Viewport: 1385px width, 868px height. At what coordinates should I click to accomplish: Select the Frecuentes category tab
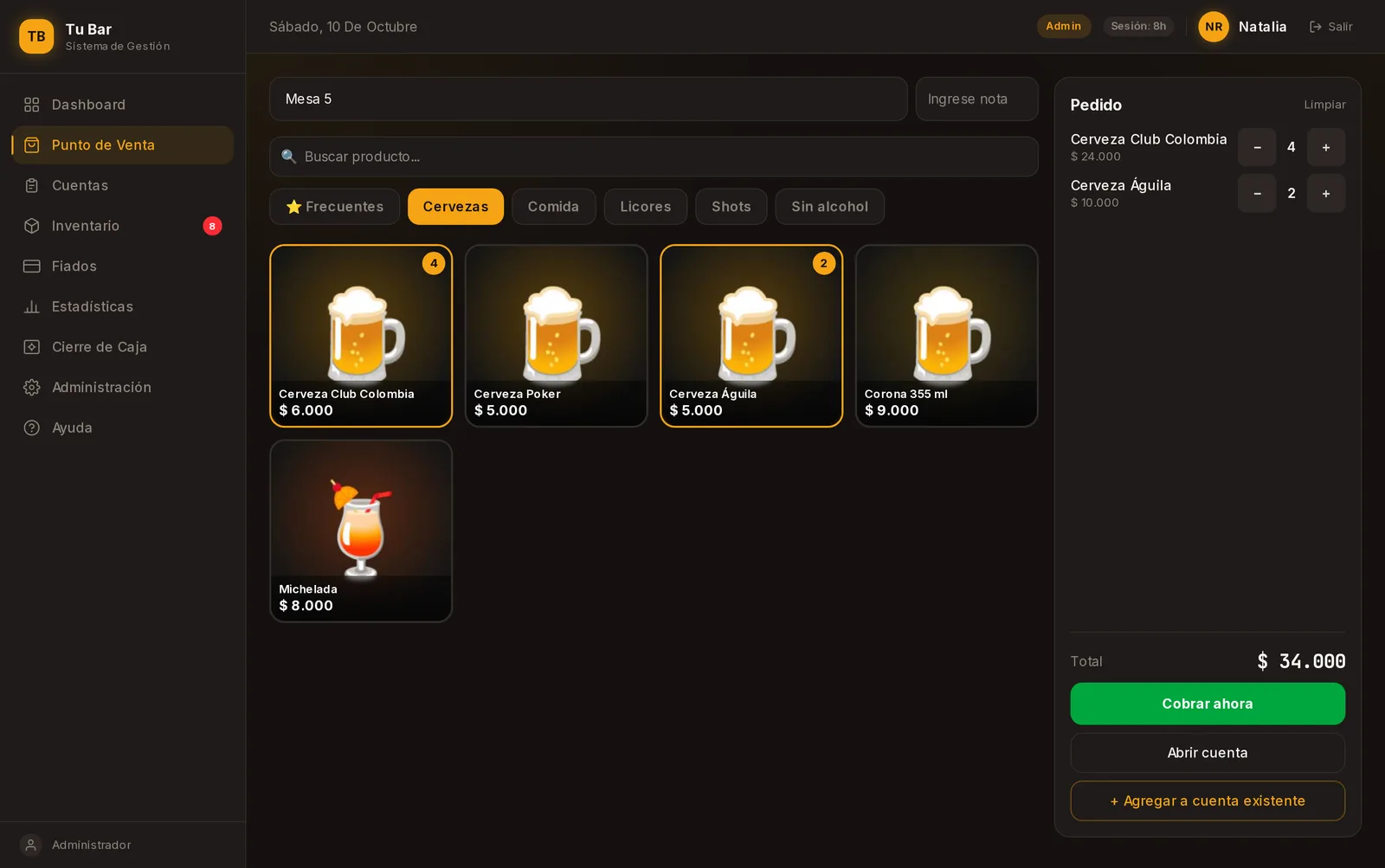coord(335,207)
